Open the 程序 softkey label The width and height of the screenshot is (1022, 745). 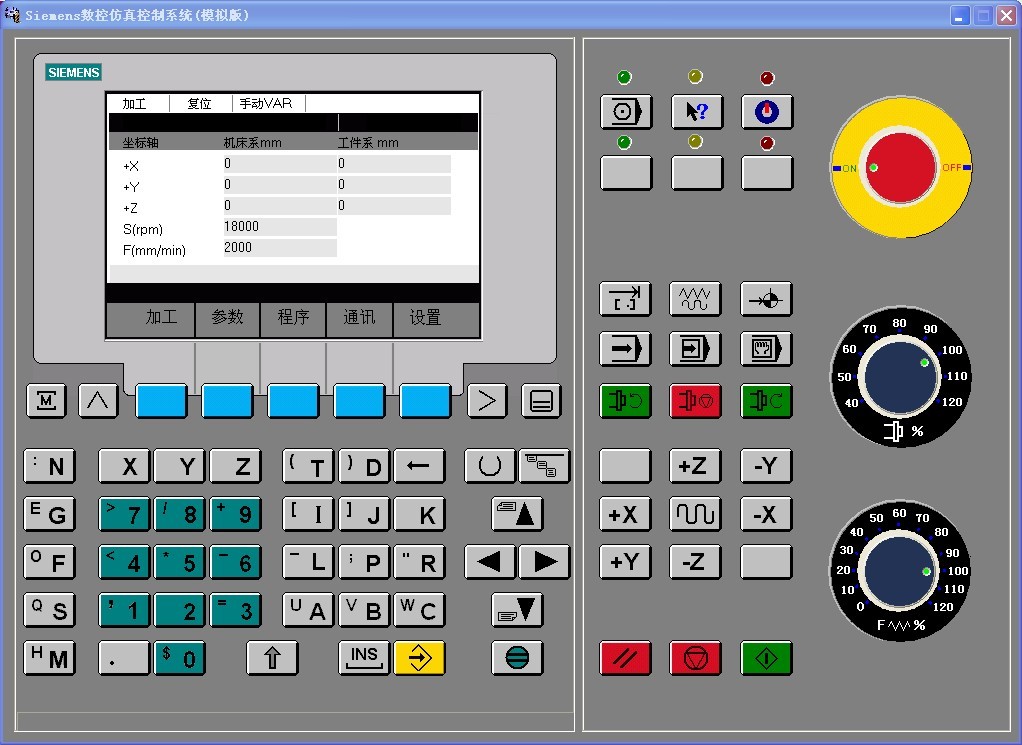(x=293, y=317)
